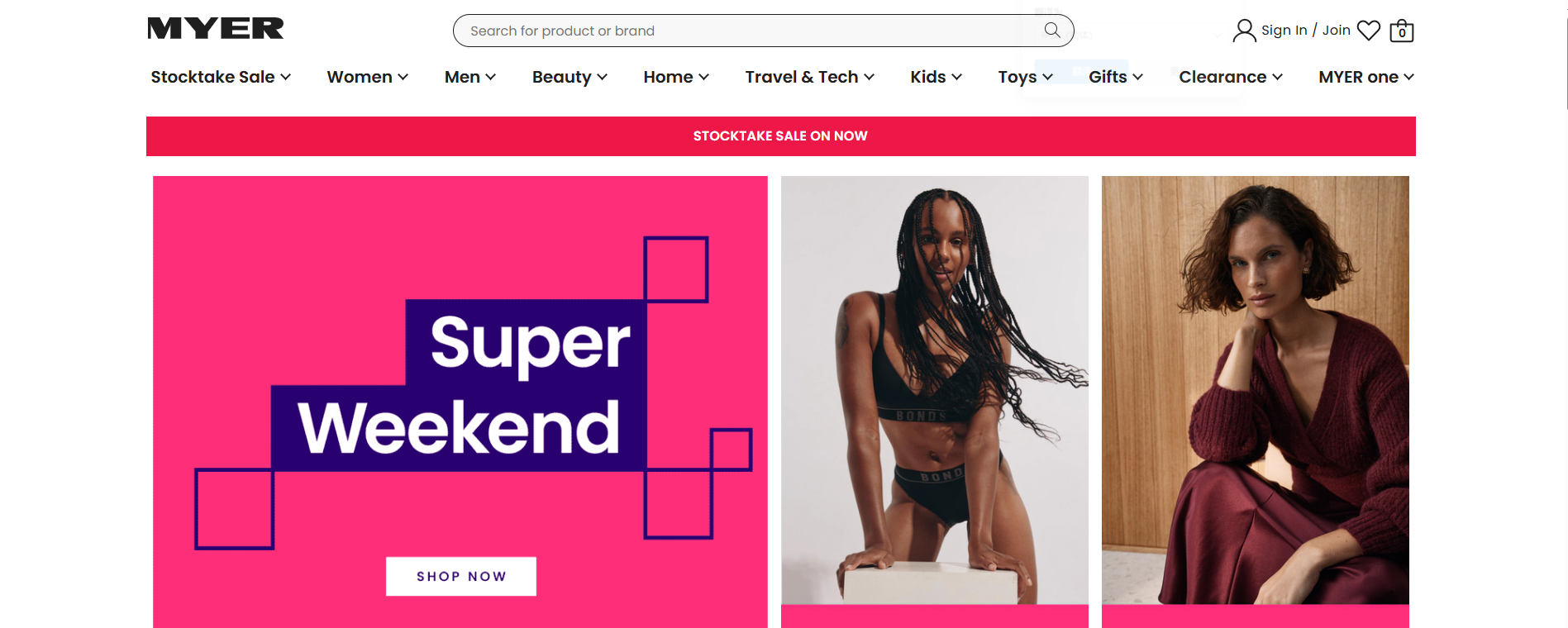Expand the MYER one menu chevron
This screenshot has width=1568, height=628.
(1409, 77)
